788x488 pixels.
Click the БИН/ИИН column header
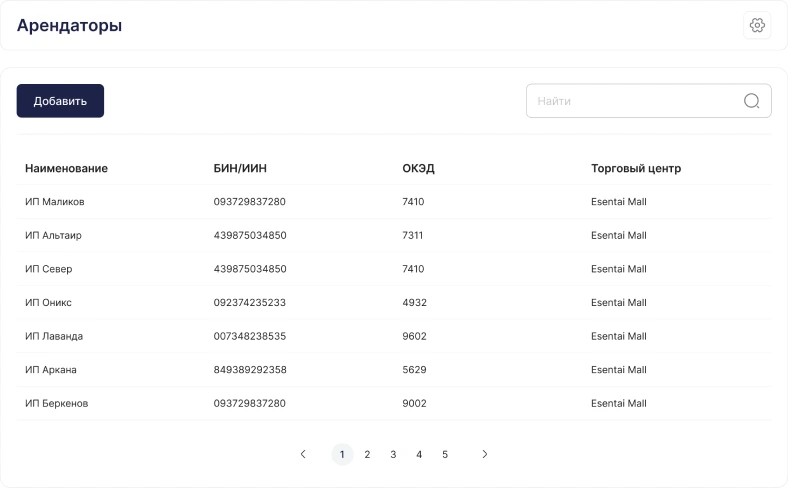click(x=240, y=168)
